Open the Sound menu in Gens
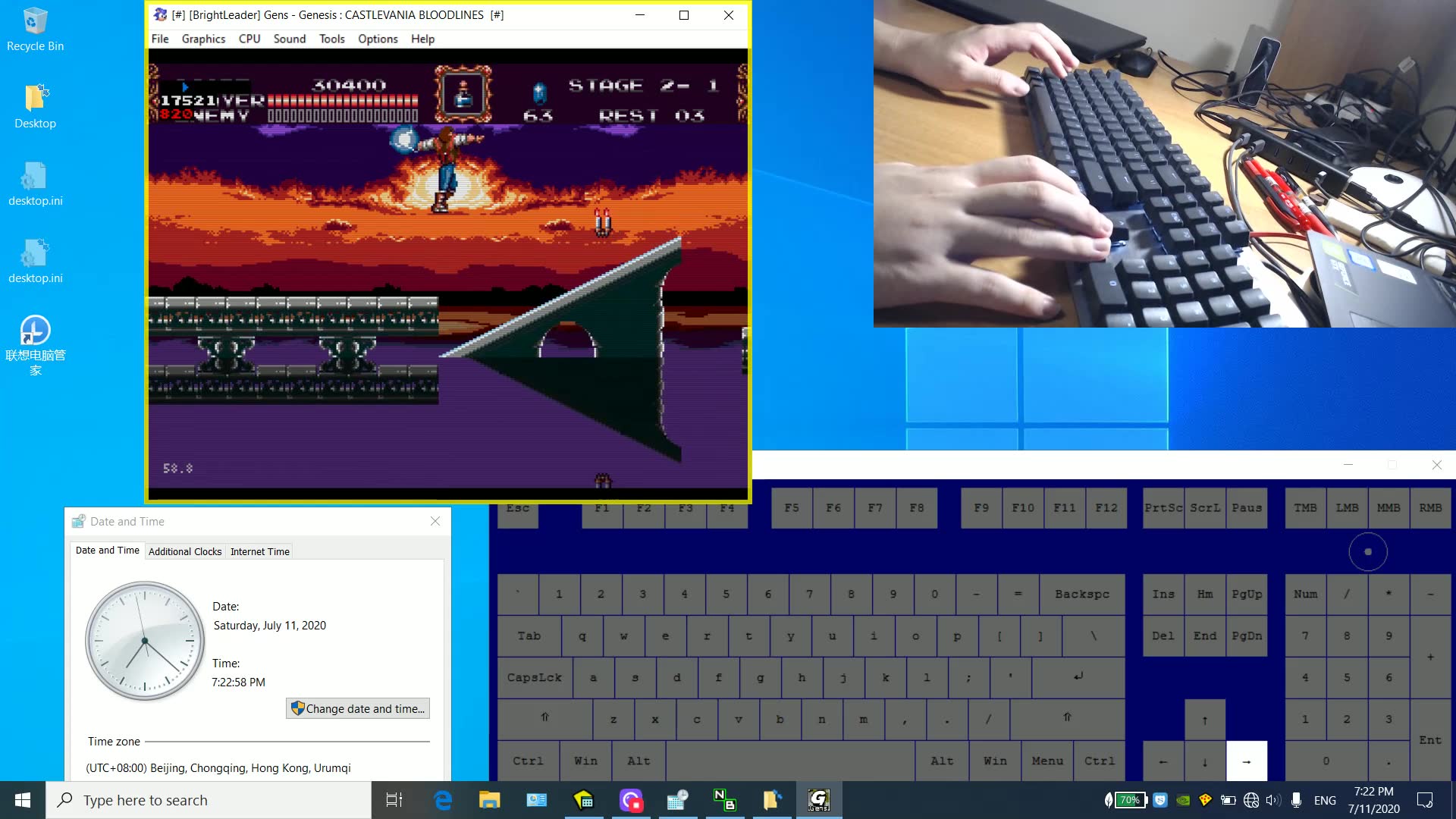Viewport: 1456px width, 819px height. (290, 39)
